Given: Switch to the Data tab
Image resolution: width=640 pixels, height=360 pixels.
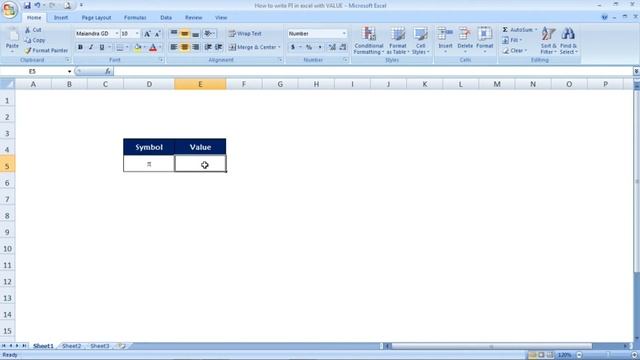Looking at the screenshot, I should pyautogui.click(x=166, y=18).
